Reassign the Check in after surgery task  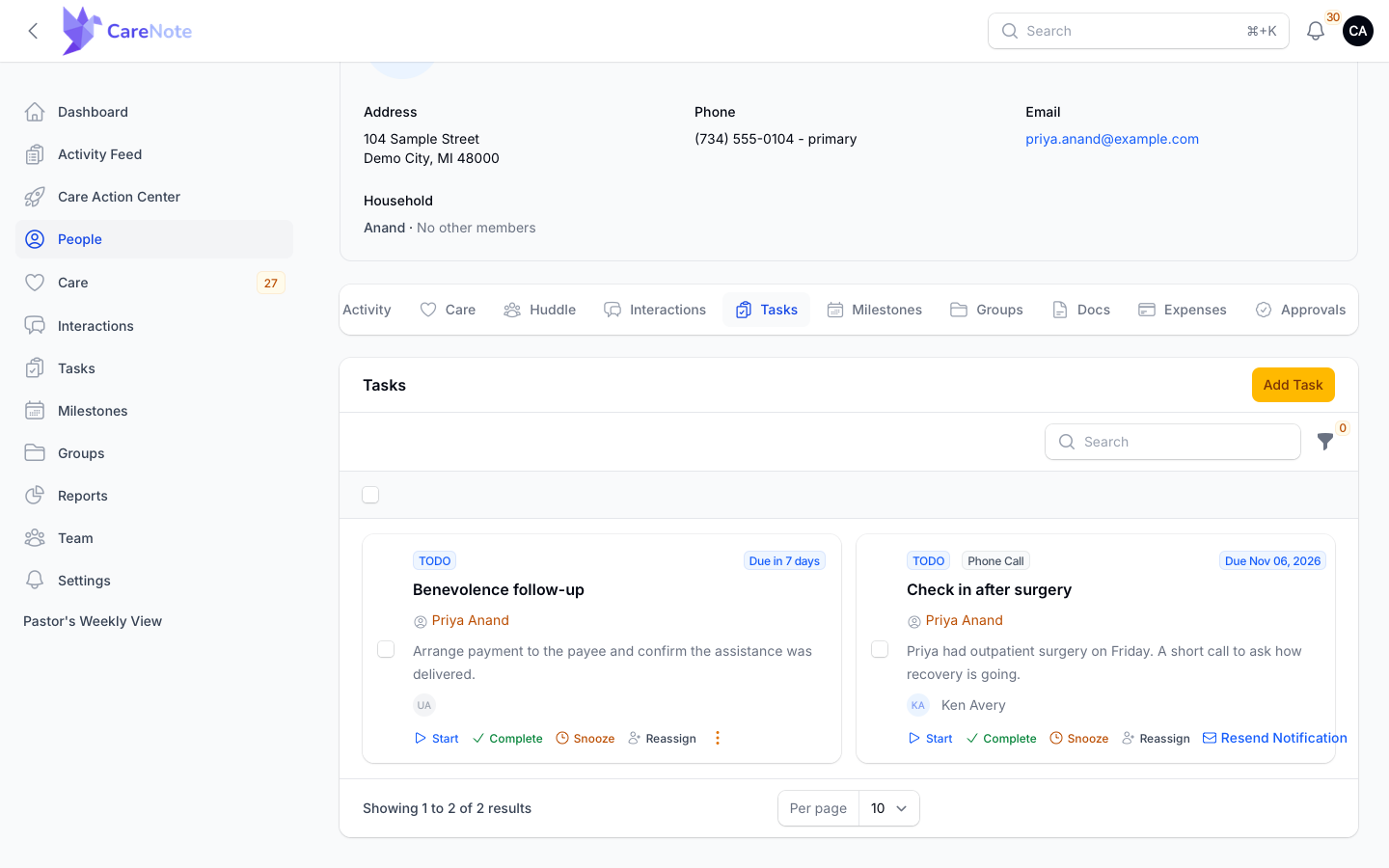click(1156, 739)
